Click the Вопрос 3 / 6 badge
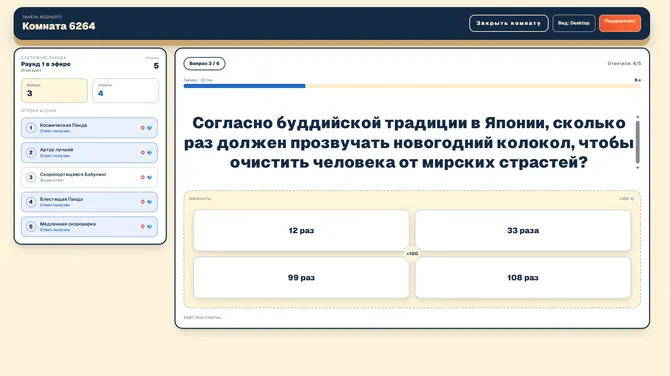 pos(204,63)
